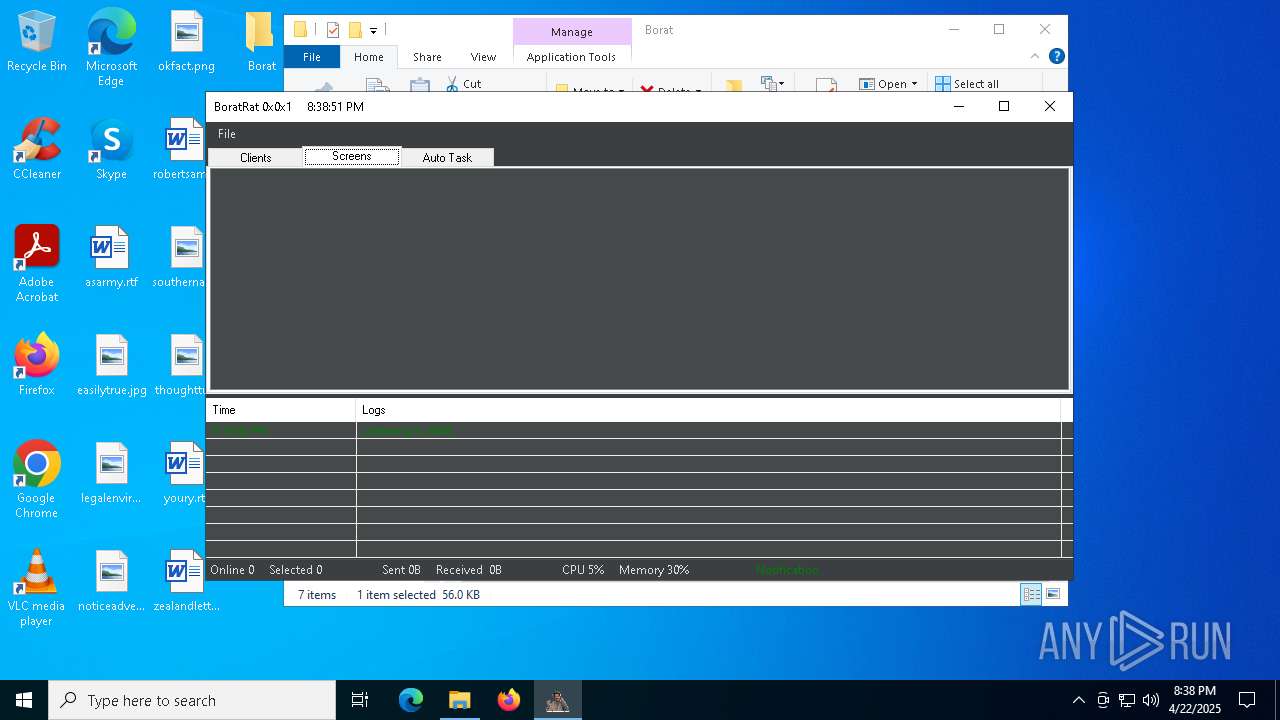Select the legalenvir... image file on desktop
The width and height of the screenshot is (1280, 720).
(x=111, y=474)
